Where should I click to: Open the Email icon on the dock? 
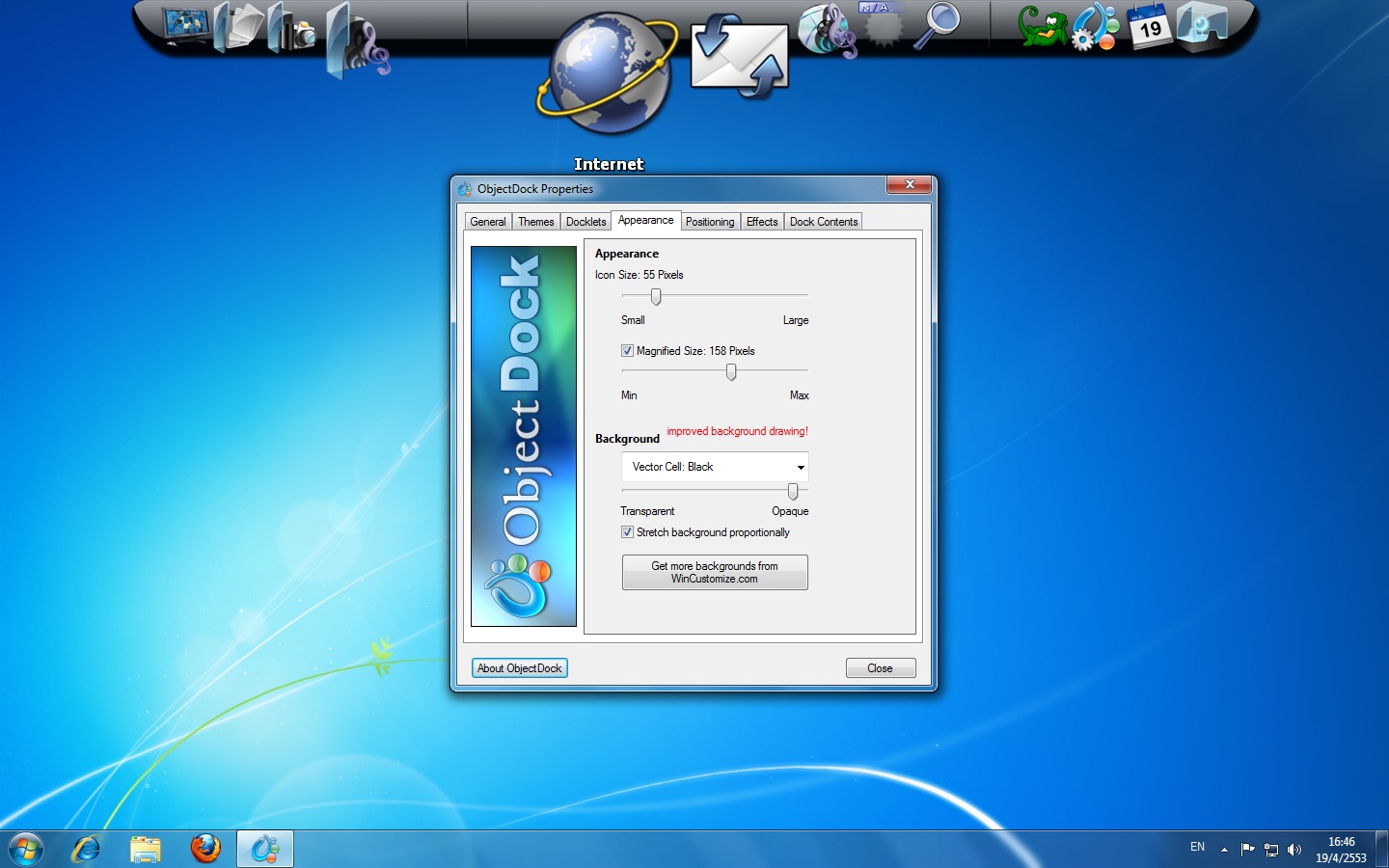click(x=738, y=55)
